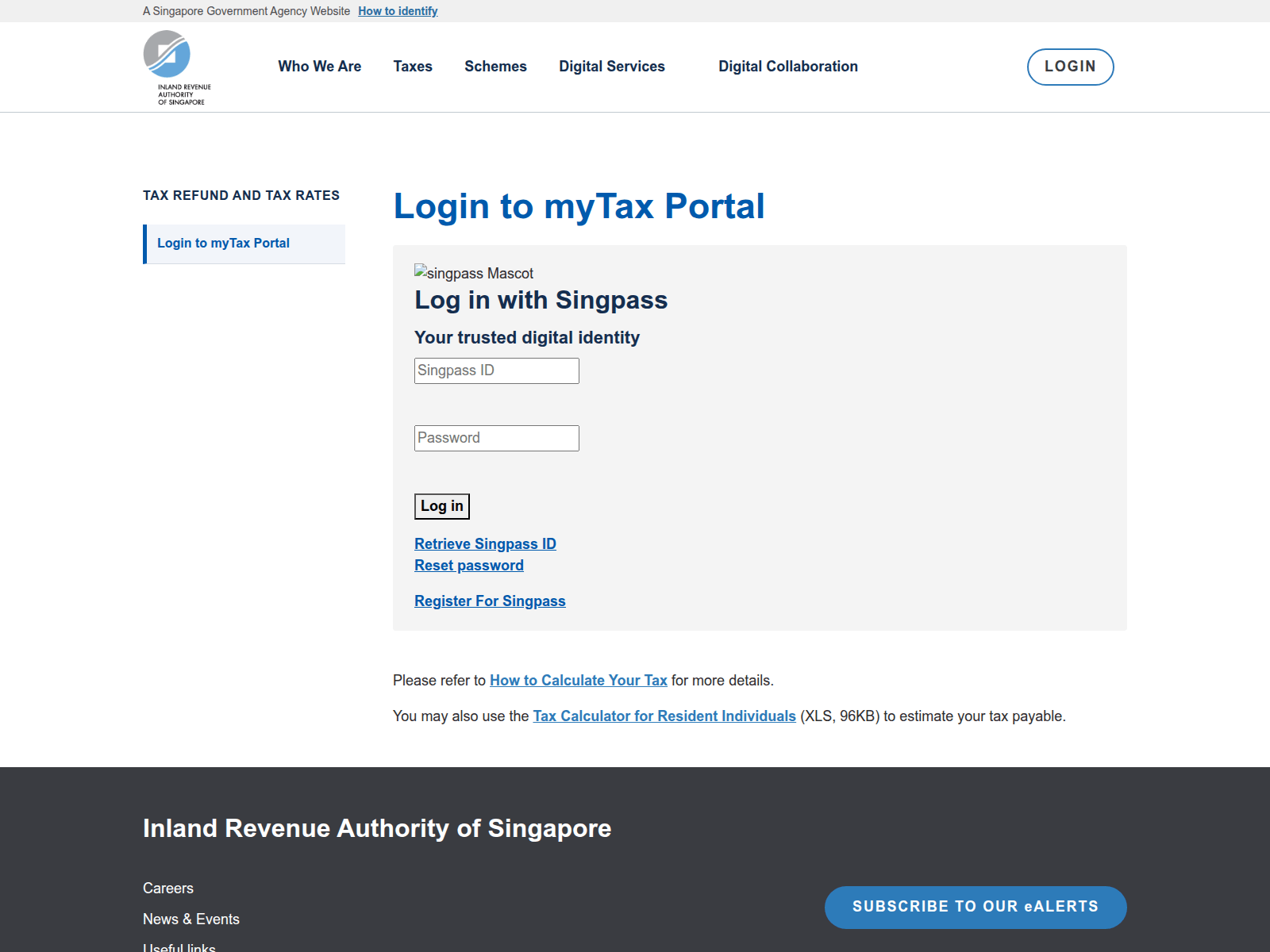Open the Careers footer link

click(x=168, y=889)
